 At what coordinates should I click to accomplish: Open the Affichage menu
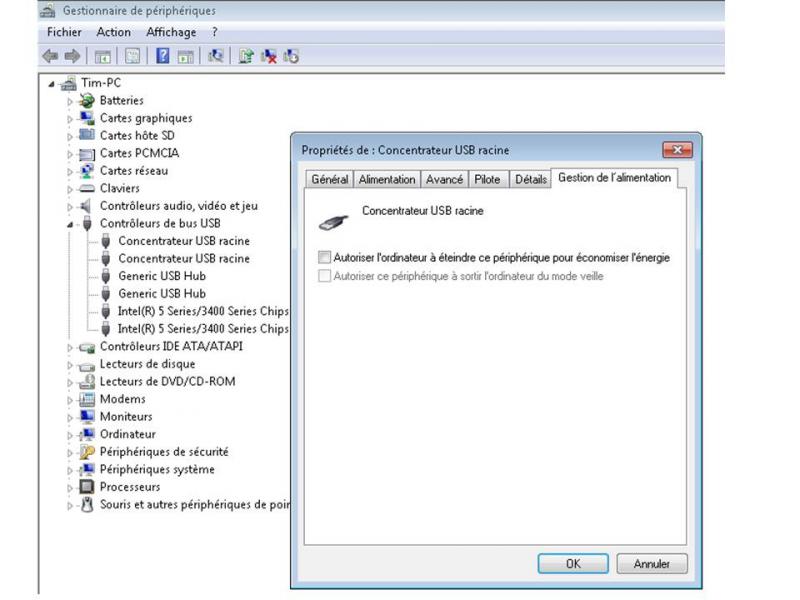pos(171,33)
